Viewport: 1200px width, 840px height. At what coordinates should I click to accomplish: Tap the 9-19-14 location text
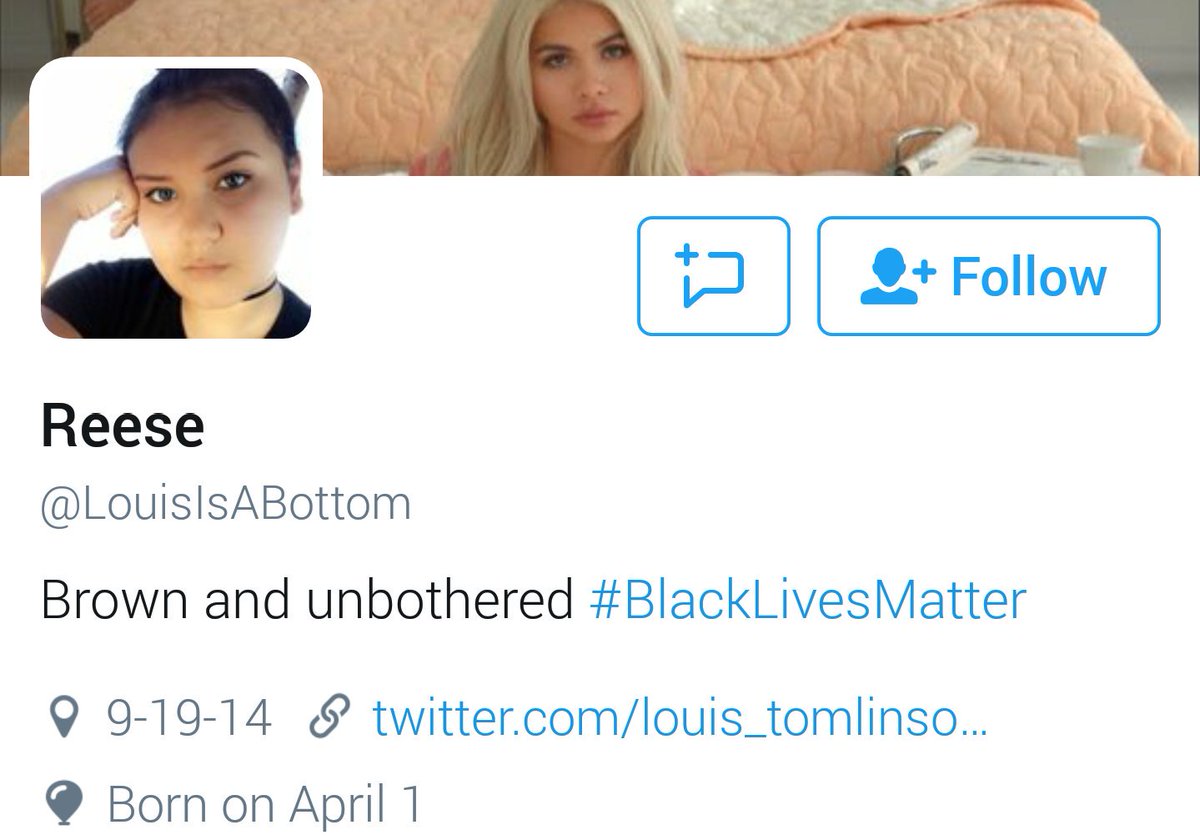click(x=188, y=718)
